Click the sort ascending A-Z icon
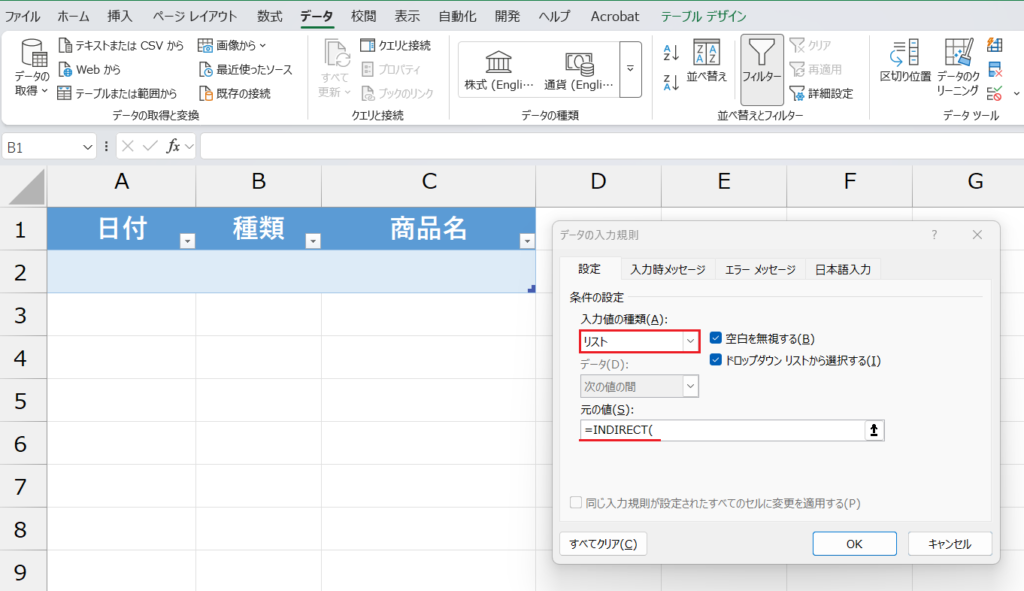The height and width of the screenshot is (591, 1024). pos(671,53)
